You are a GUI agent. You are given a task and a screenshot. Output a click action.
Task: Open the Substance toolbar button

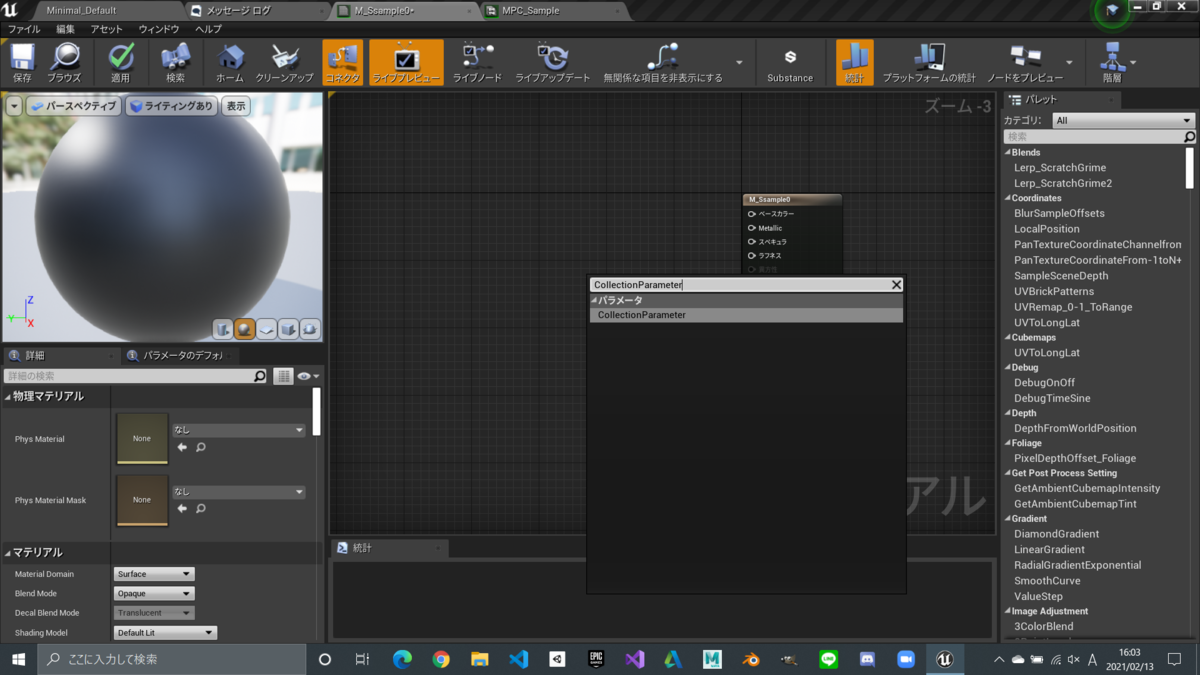click(x=790, y=63)
